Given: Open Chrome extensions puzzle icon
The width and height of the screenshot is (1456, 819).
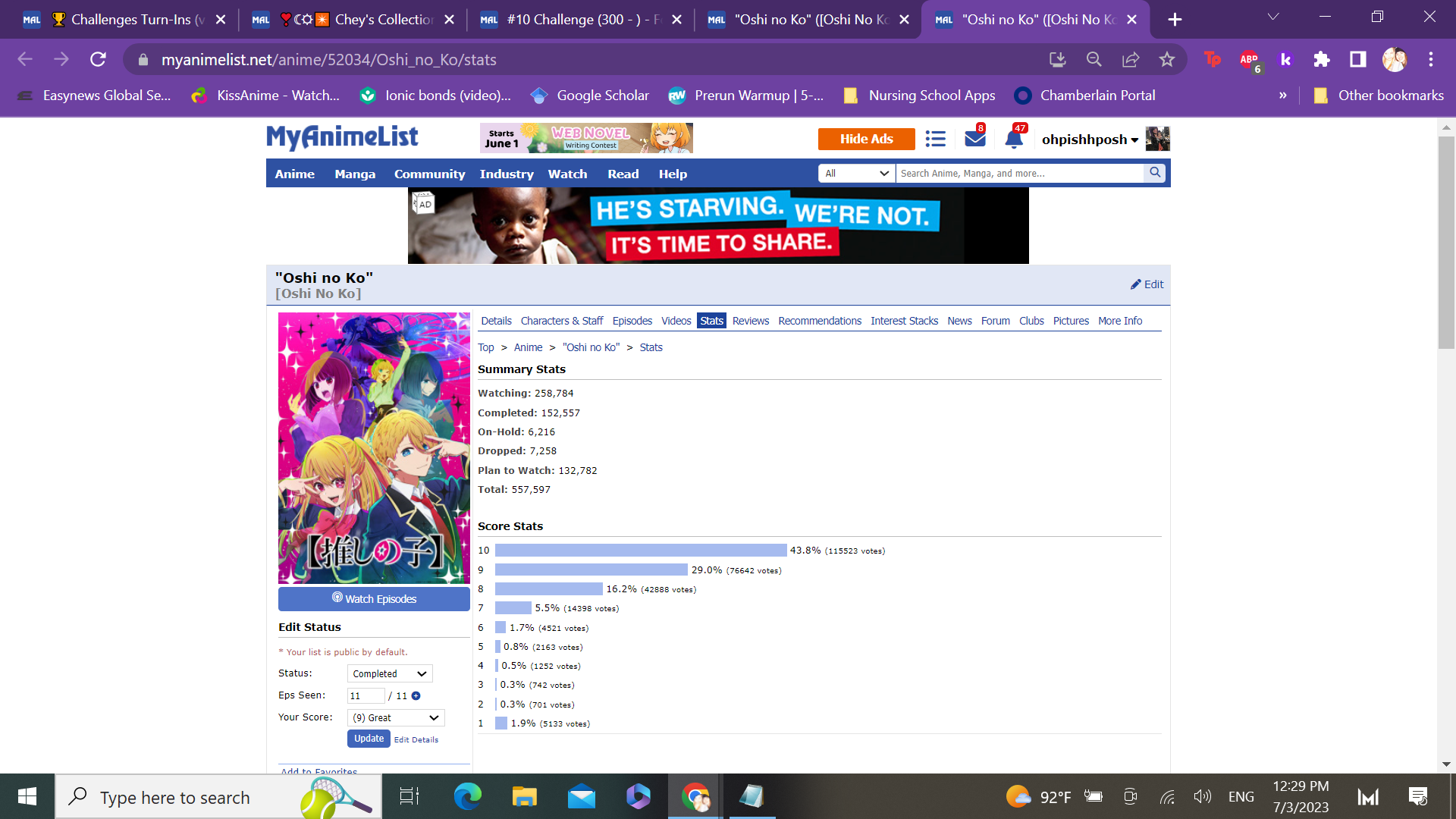Looking at the screenshot, I should click(1322, 60).
